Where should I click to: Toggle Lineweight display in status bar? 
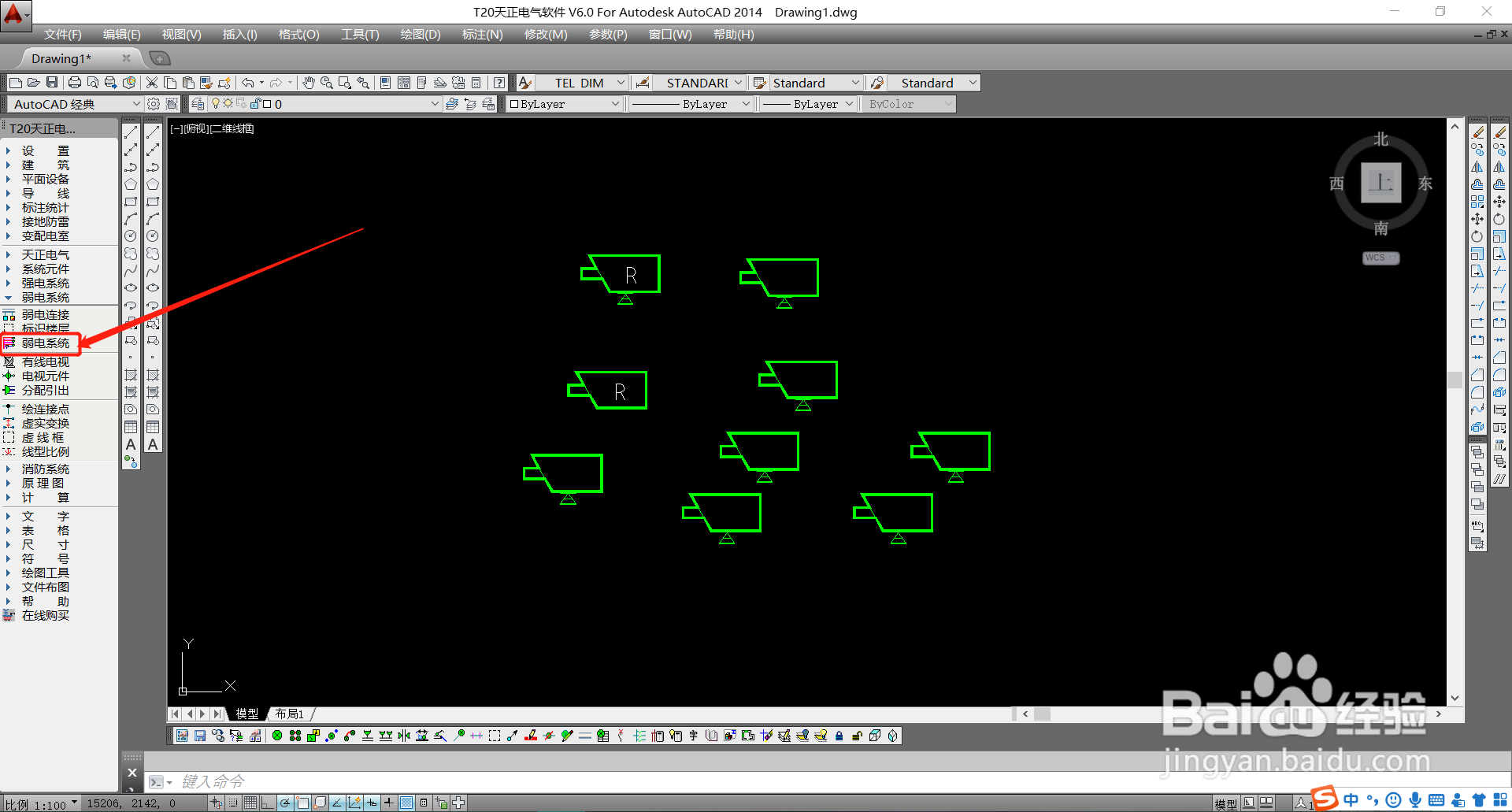[389, 803]
